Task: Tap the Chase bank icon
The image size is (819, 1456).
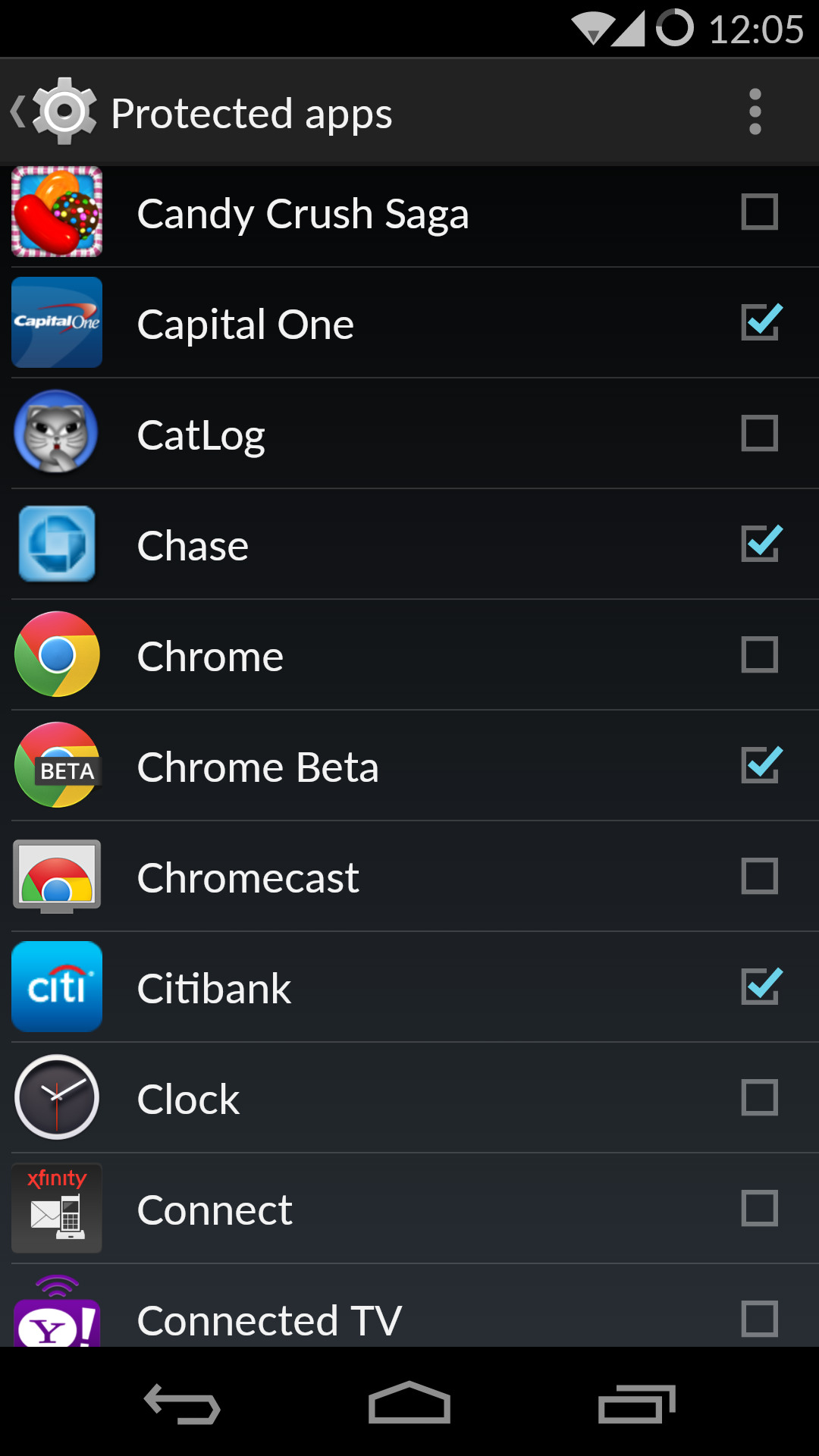Action: point(57,544)
